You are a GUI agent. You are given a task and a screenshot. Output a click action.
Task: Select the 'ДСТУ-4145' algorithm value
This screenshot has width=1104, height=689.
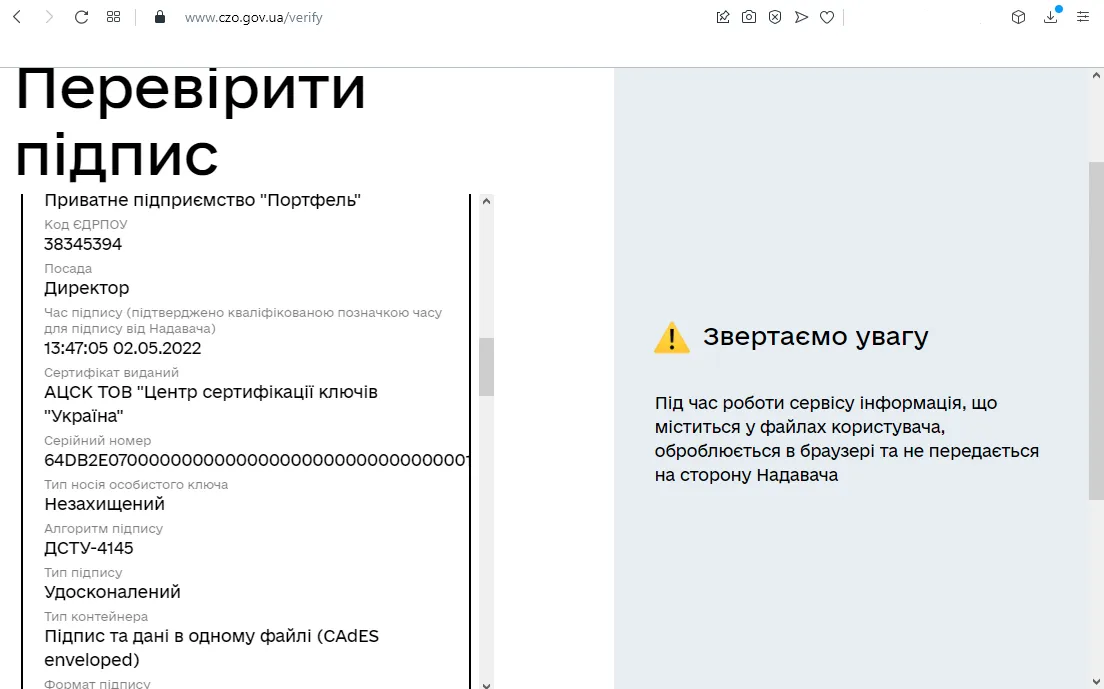pyautogui.click(x=89, y=548)
